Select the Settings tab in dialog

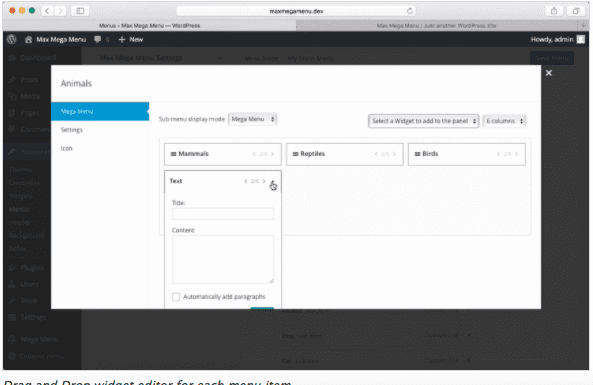tap(71, 130)
